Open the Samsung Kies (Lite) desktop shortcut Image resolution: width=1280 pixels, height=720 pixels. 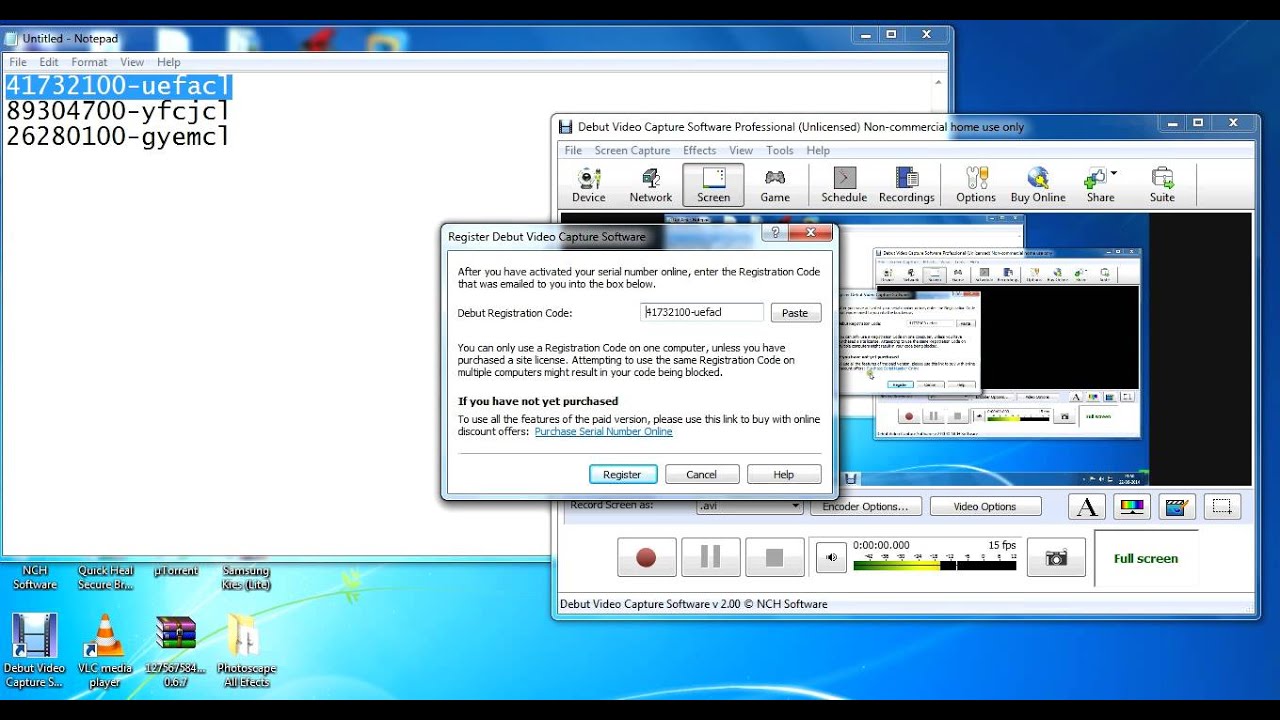pos(246,577)
